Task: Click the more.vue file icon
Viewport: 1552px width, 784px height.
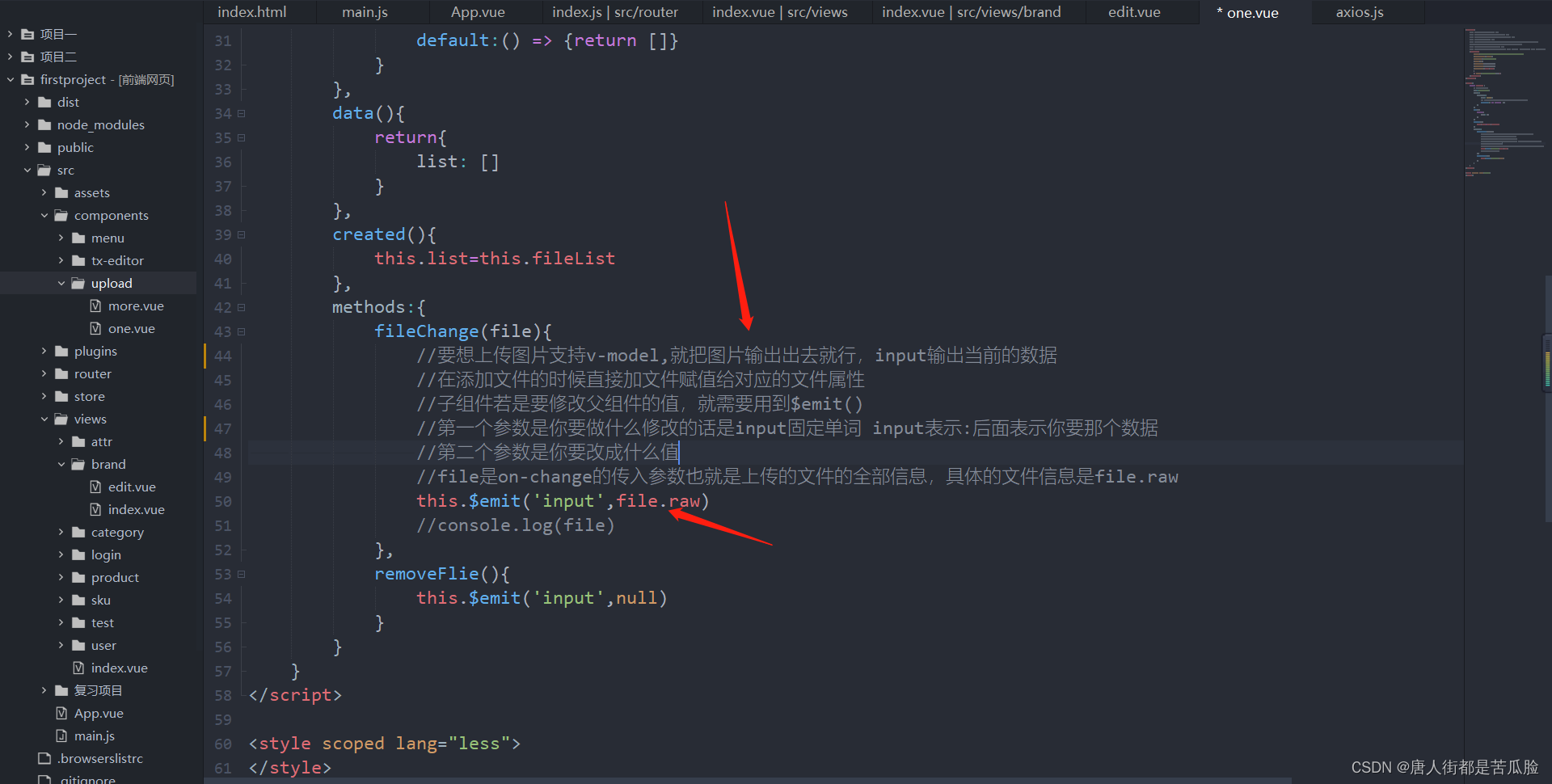Action: (95, 306)
